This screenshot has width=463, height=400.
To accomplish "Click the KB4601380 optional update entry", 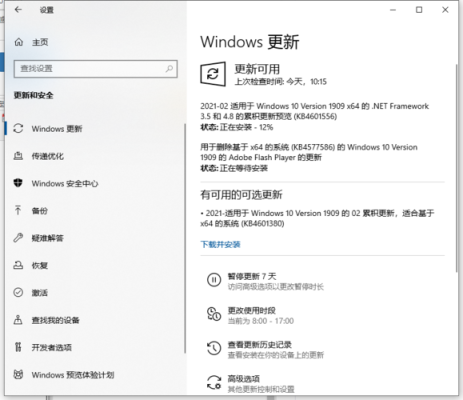I will (317, 218).
